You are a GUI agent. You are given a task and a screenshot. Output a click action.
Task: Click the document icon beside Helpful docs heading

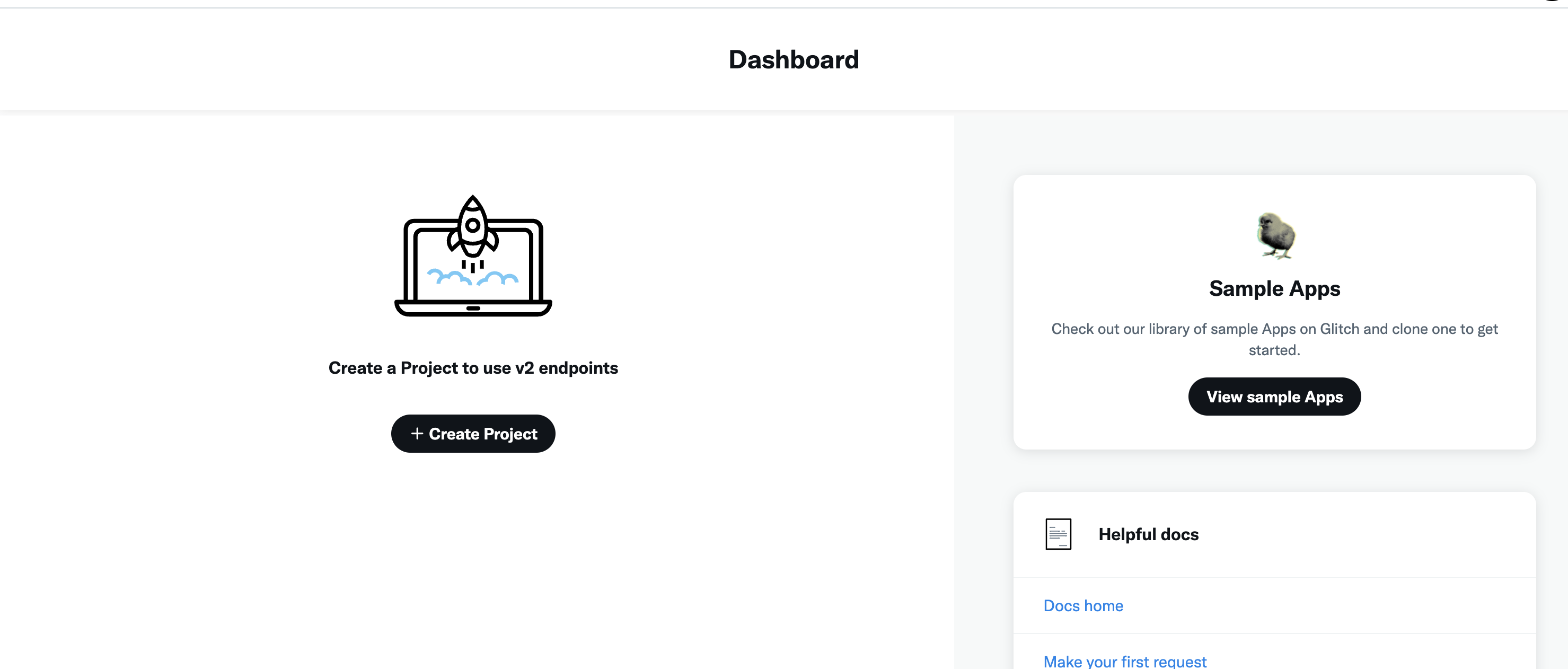pos(1058,533)
